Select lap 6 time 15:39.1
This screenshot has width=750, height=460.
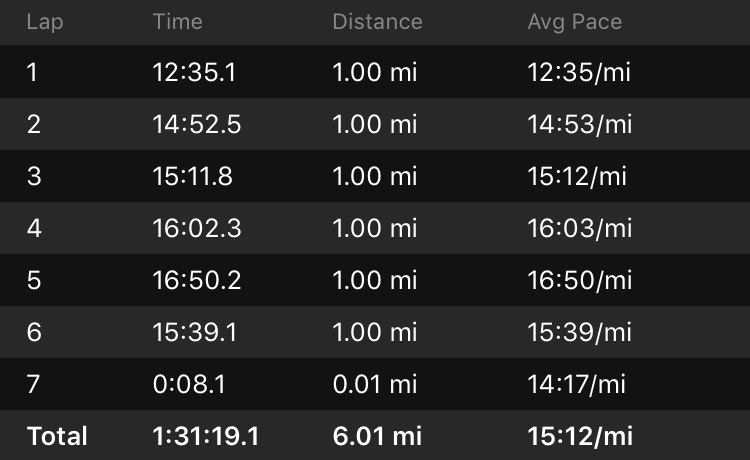[195, 333]
